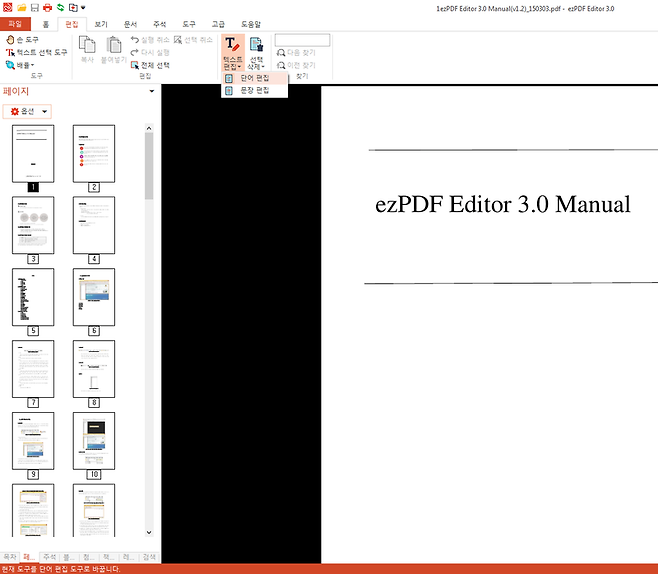Open the 배율 zoom dropdown
The width and height of the screenshot is (658, 574).
click(x=20, y=65)
